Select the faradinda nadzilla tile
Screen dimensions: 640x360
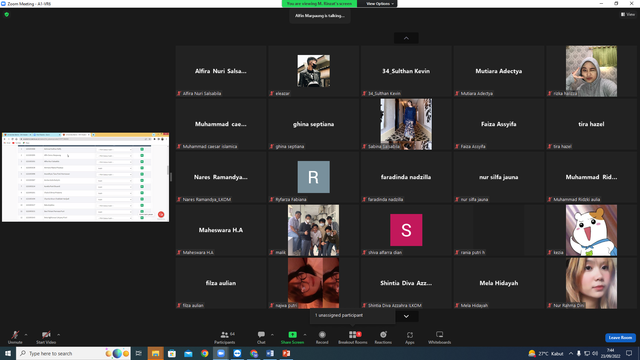406,177
